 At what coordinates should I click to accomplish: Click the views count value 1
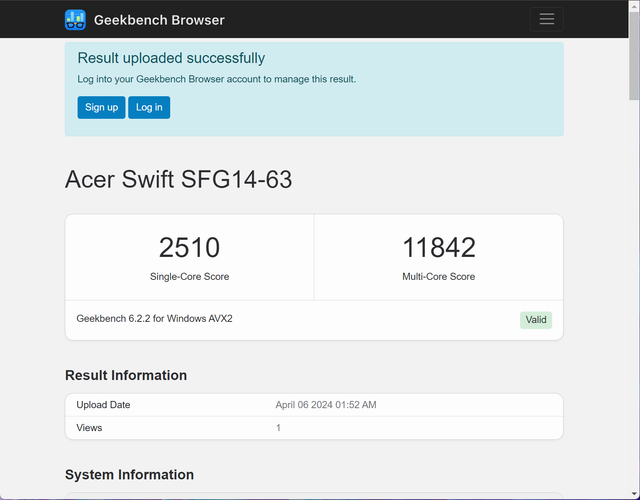click(x=278, y=427)
